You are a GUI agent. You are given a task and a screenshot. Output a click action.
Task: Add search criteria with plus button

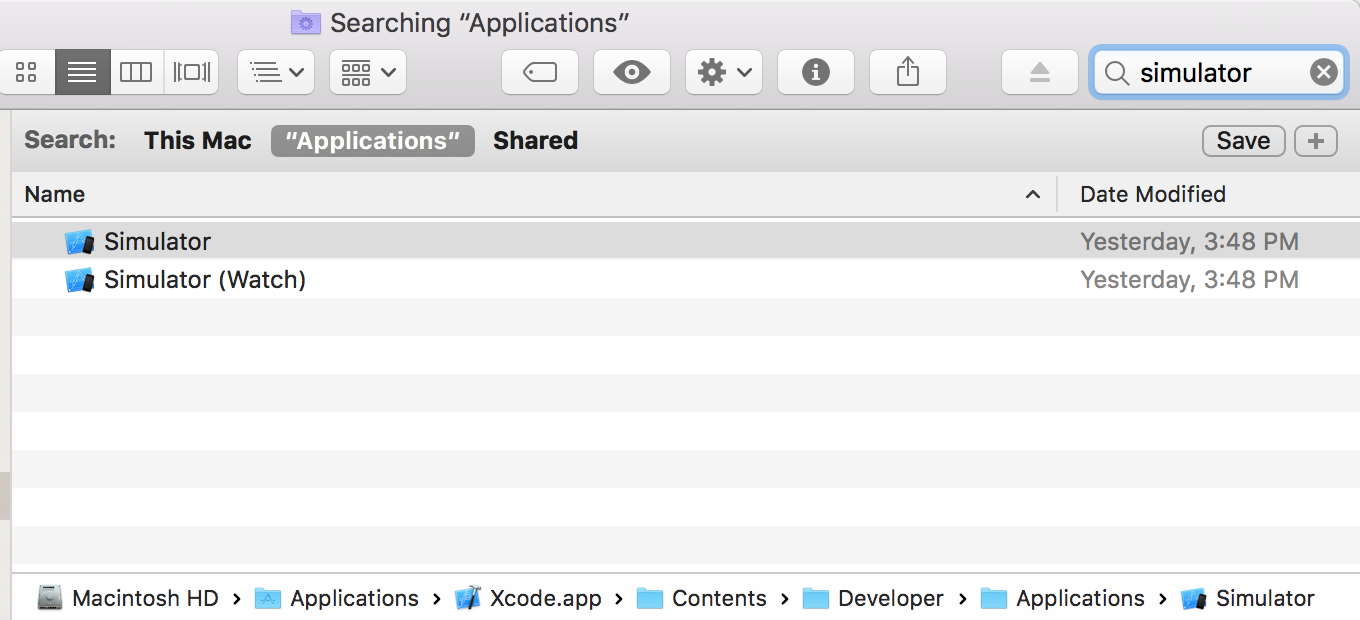click(x=1316, y=141)
